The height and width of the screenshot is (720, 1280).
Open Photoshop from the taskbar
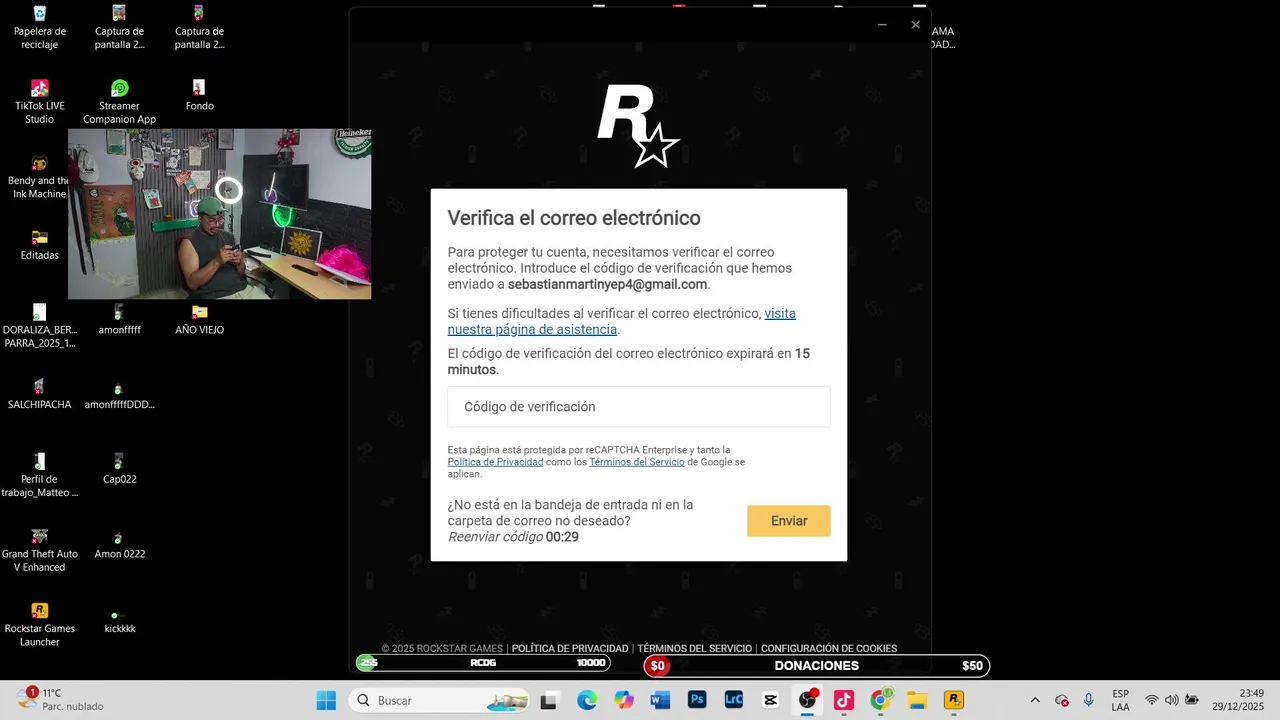coord(697,700)
